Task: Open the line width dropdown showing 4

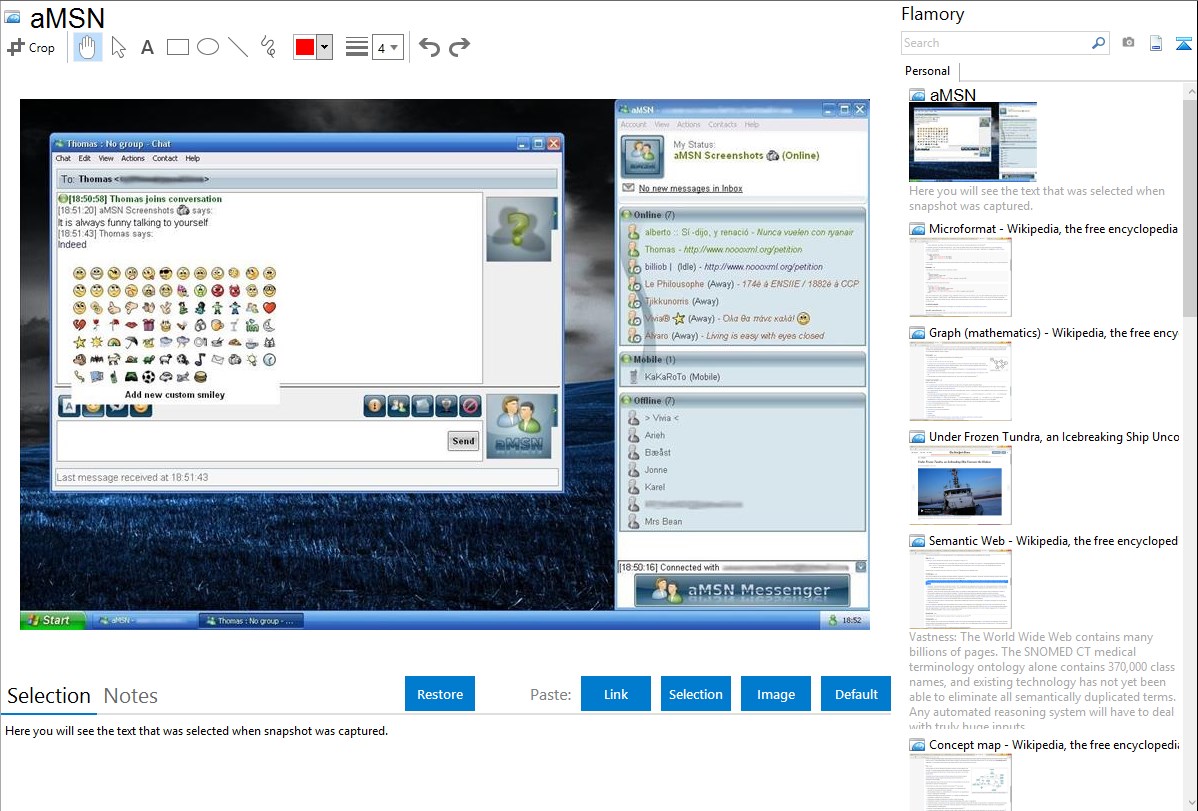Action: 387,48
